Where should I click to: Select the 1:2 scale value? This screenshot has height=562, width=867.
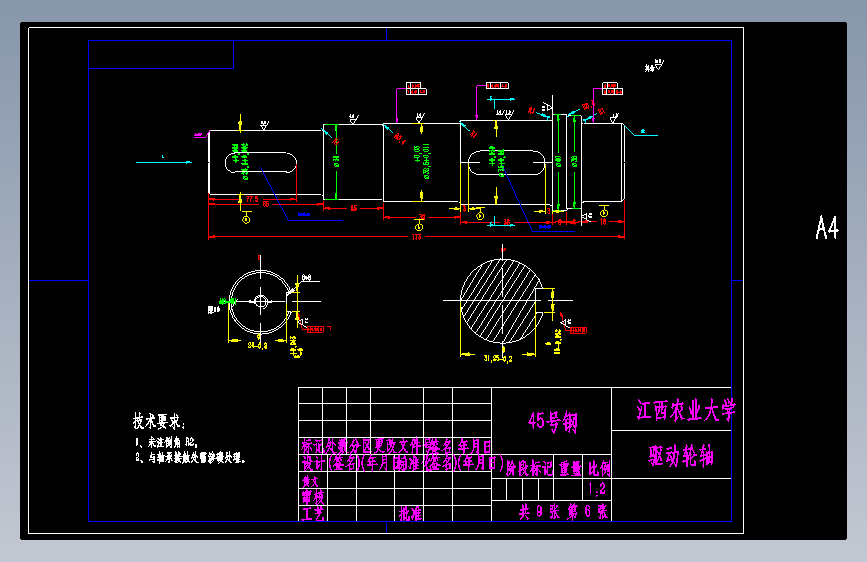coord(597,489)
